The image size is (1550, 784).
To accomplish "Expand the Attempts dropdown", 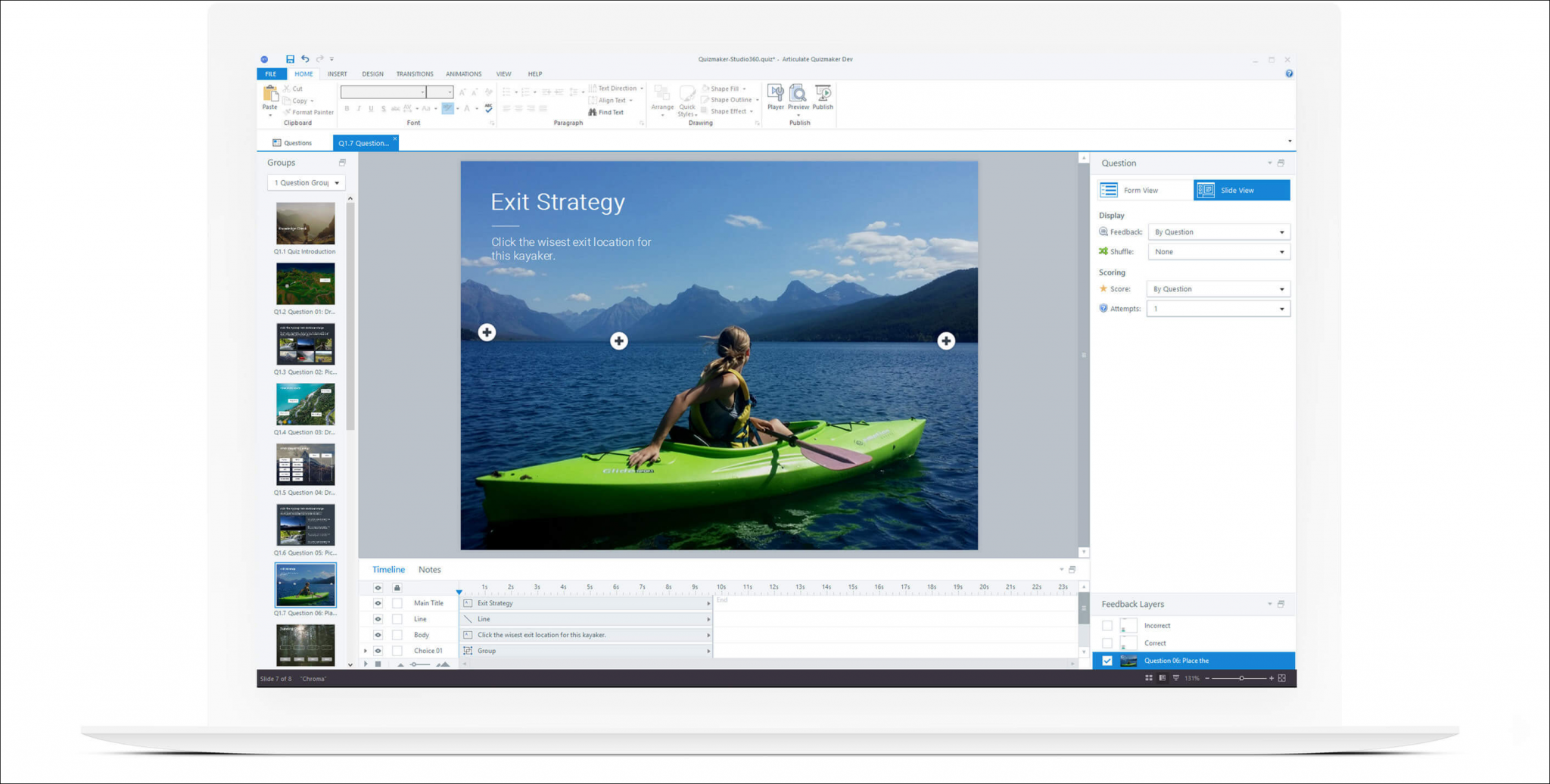I will point(1219,309).
